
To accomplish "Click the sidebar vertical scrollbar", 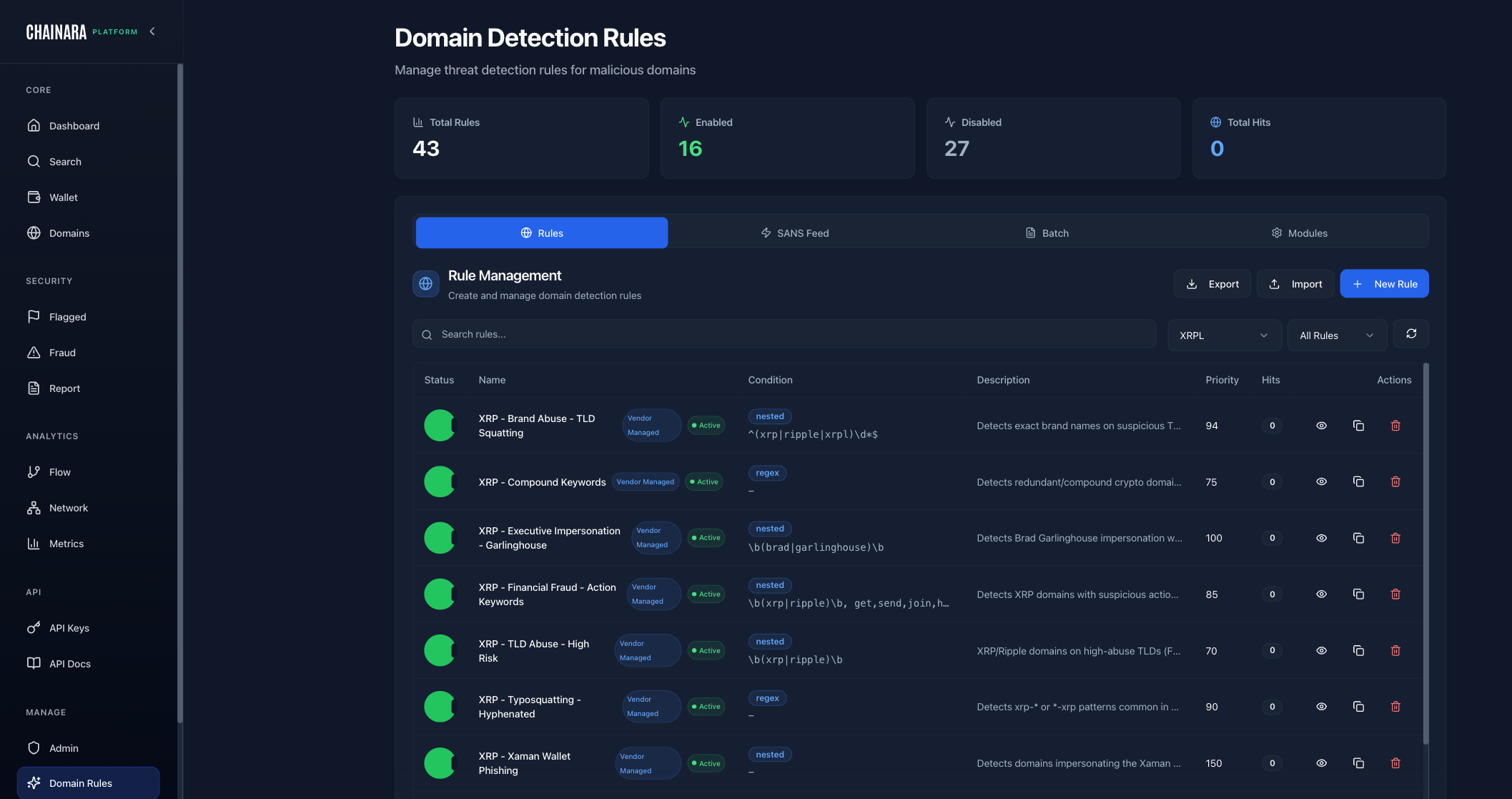I will [x=180, y=393].
